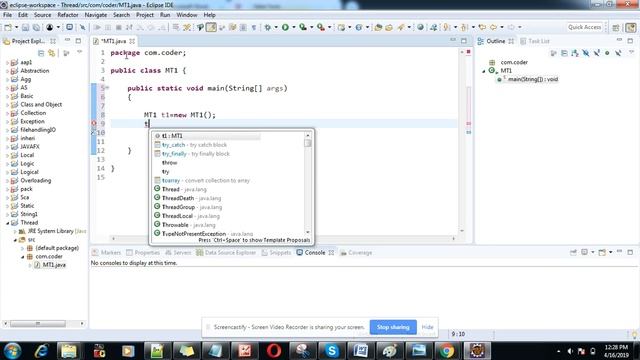Image resolution: width=640 pixels, height=360 pixels.
Task: Open Google Chrome from the taskbar
Action: point(447,351)
